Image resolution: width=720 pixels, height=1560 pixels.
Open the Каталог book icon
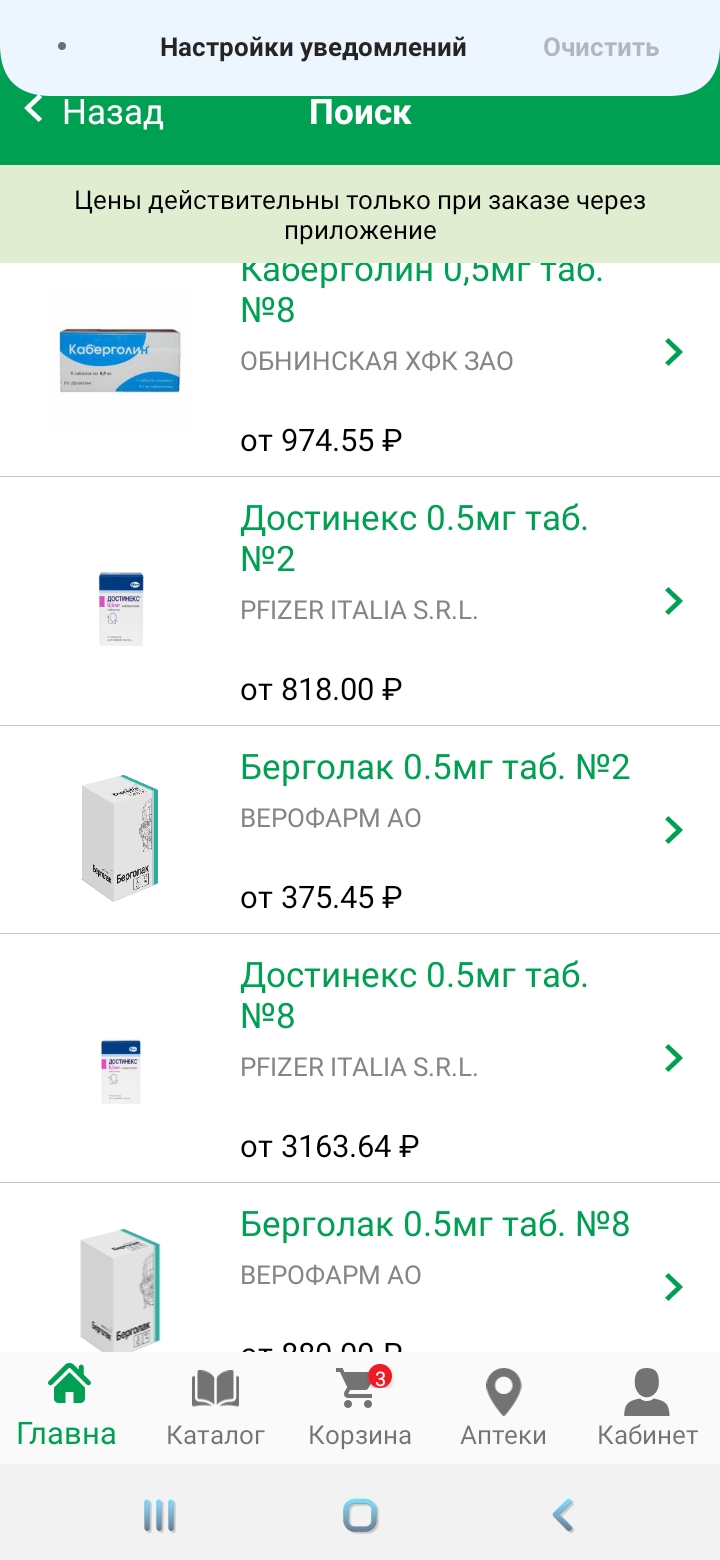click(x=215, y=1388)
